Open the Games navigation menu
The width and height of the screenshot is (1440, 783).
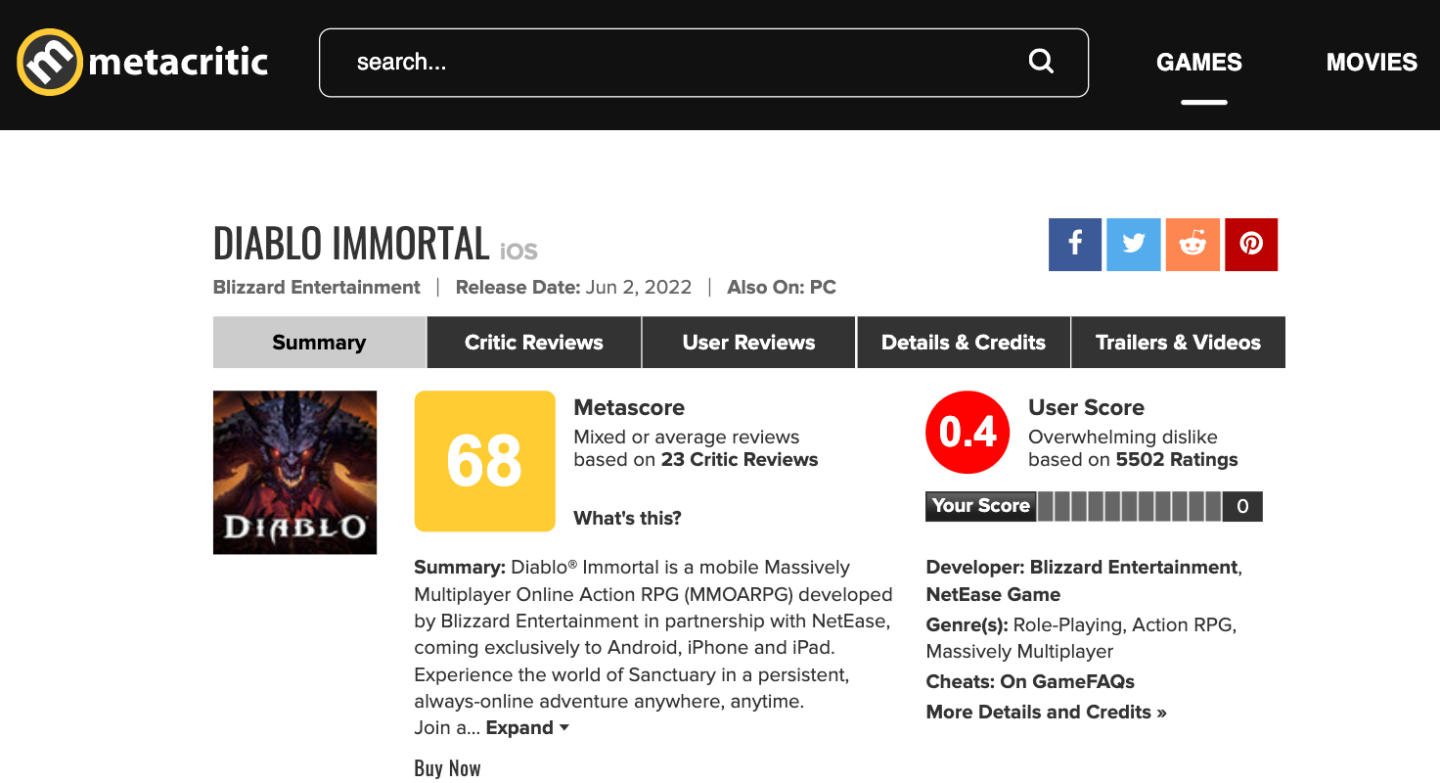point(1199,62)
